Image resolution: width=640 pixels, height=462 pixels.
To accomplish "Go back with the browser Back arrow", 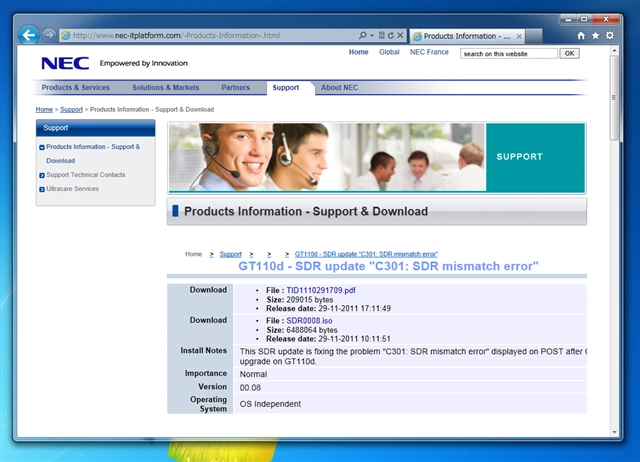I will (x=29, y=36).
